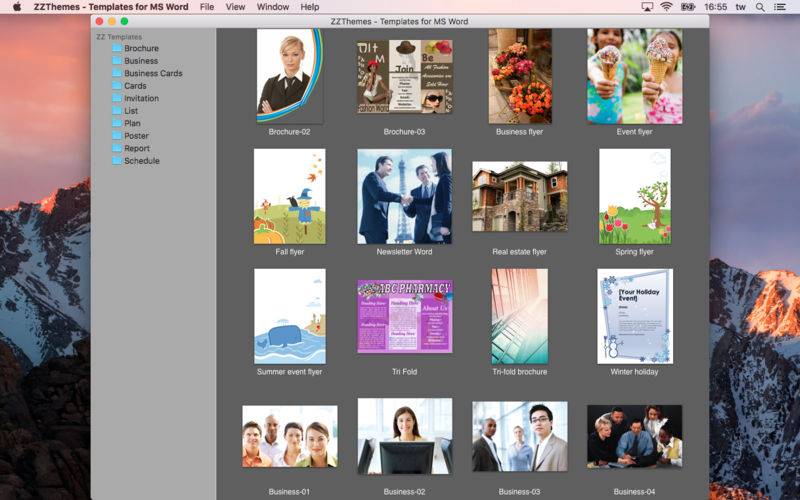Click the 'Tri-fold brochure' caption text
The width and height of the screenshot is (800, 500).
(519, 372)
